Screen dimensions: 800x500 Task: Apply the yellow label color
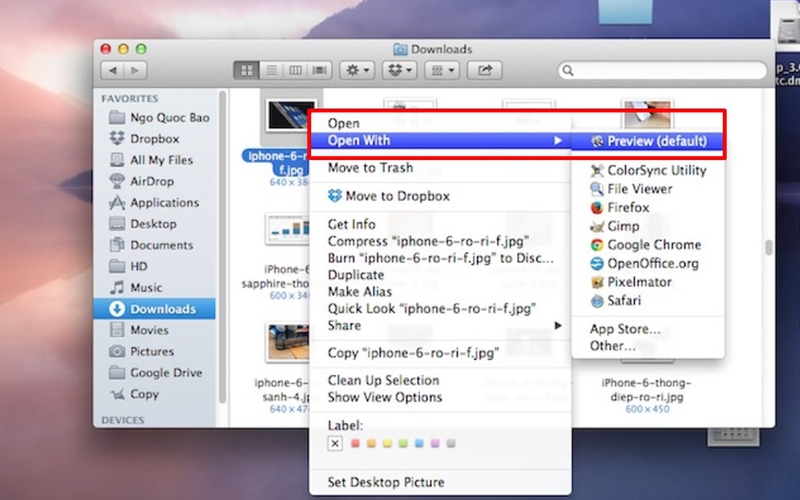[x=387, y=443]
